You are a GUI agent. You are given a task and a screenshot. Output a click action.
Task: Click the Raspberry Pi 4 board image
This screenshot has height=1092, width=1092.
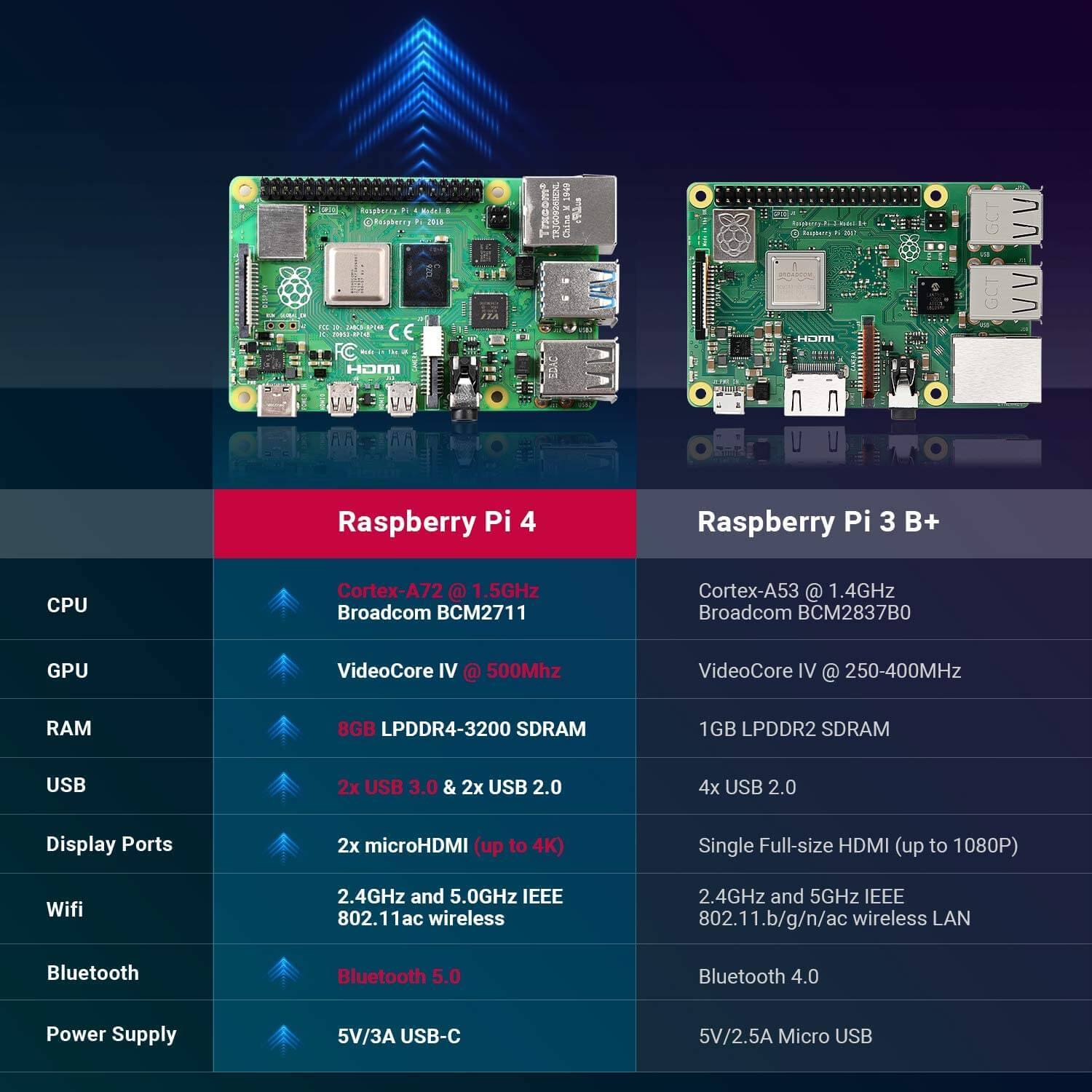pyautogui.click(x=424, y=298)
